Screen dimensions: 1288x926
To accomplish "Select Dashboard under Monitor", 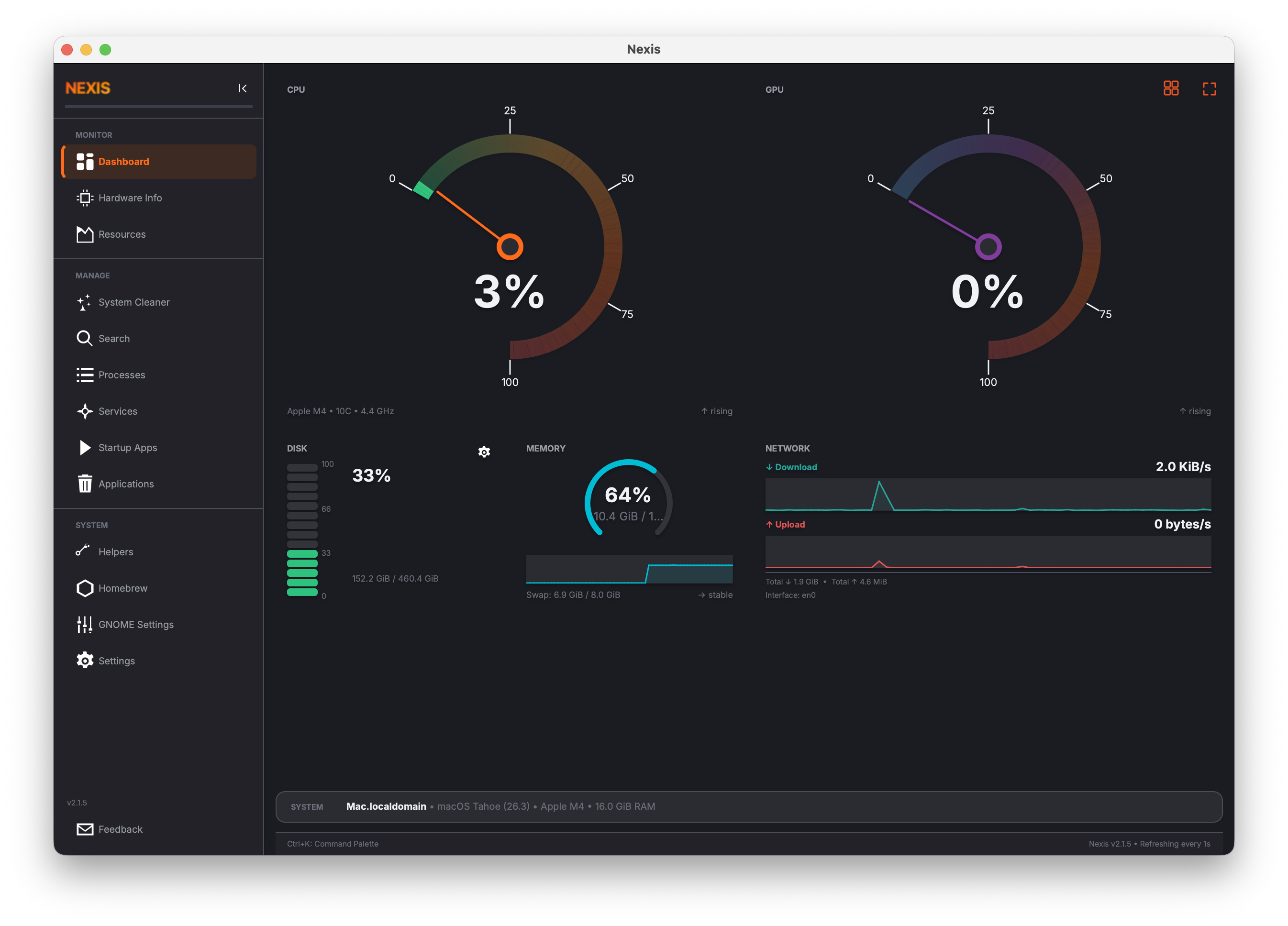I will tap(123, 161).
